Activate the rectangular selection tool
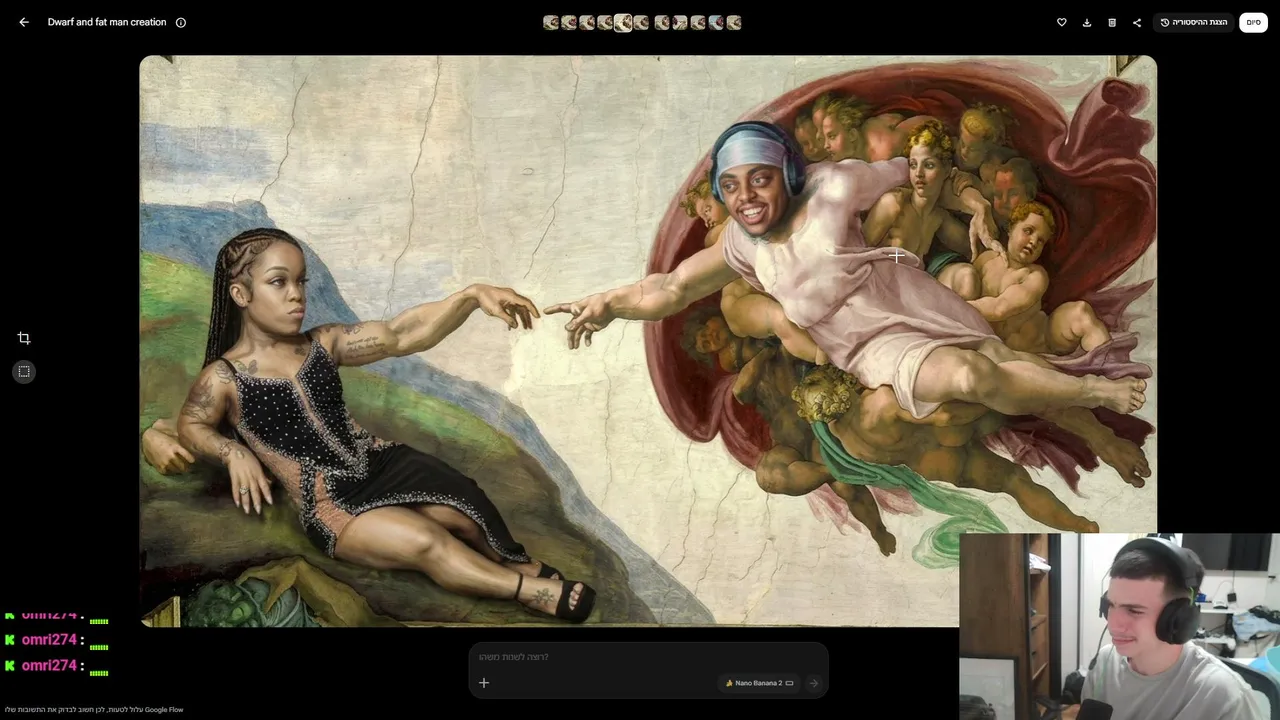Viewport: 1280px width, 720px height. [x=24, y=372]
